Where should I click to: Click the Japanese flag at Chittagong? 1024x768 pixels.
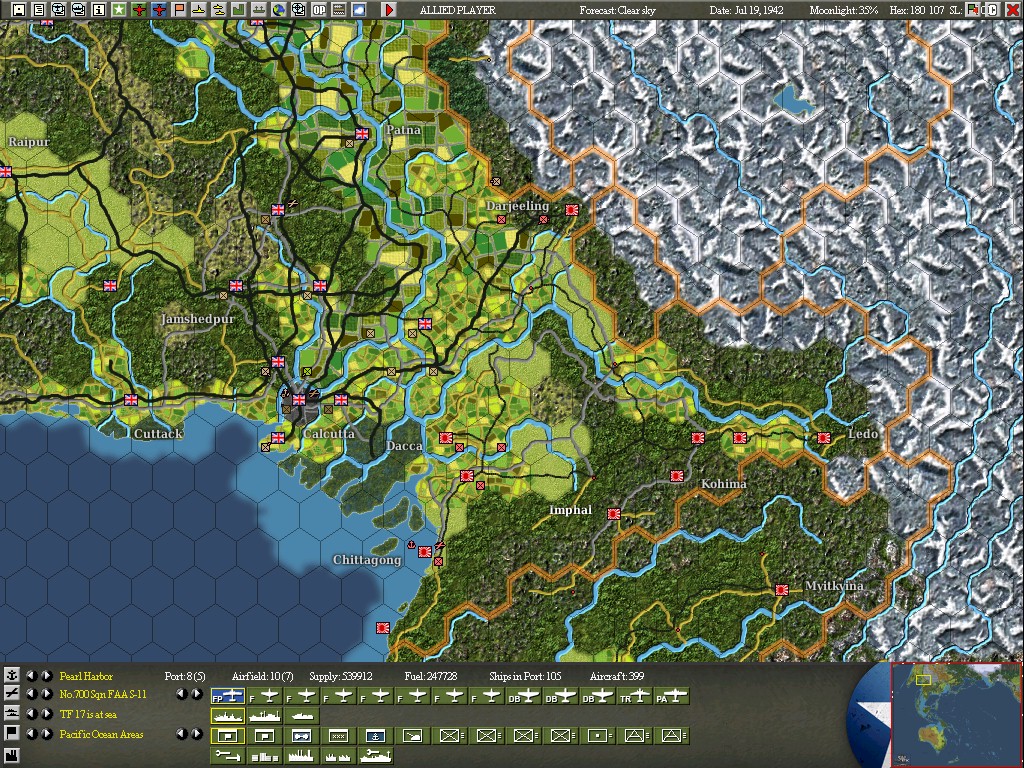click(x=424, y=552)
